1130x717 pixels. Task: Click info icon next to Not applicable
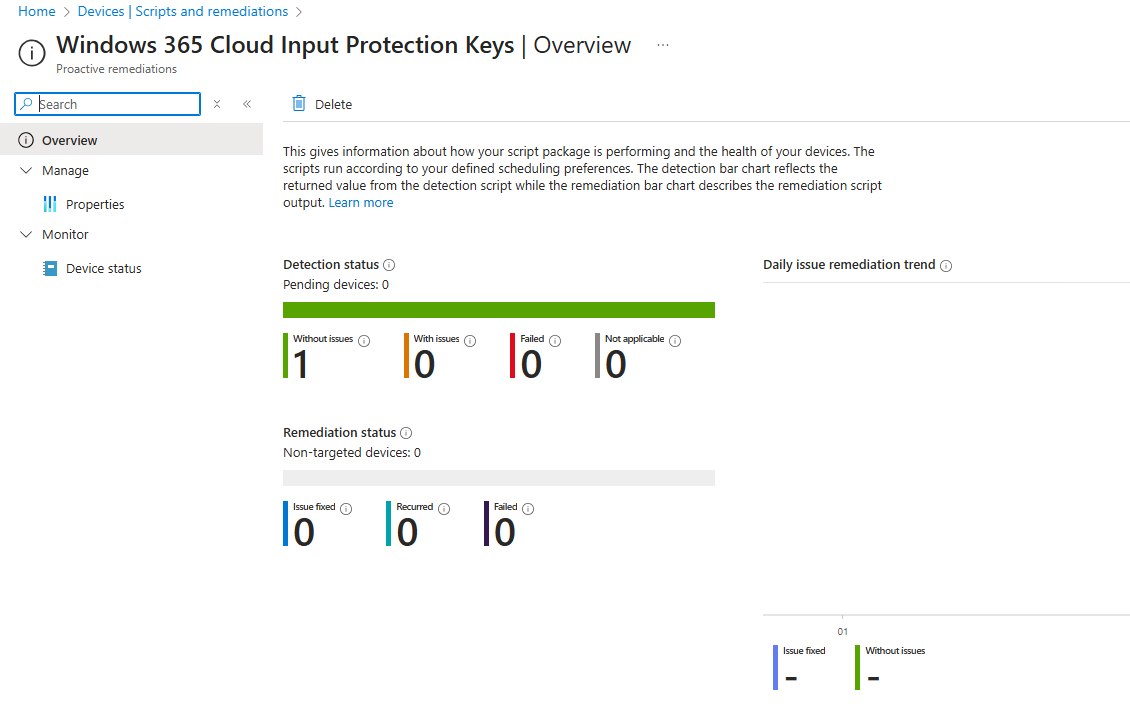click(675, 341)
